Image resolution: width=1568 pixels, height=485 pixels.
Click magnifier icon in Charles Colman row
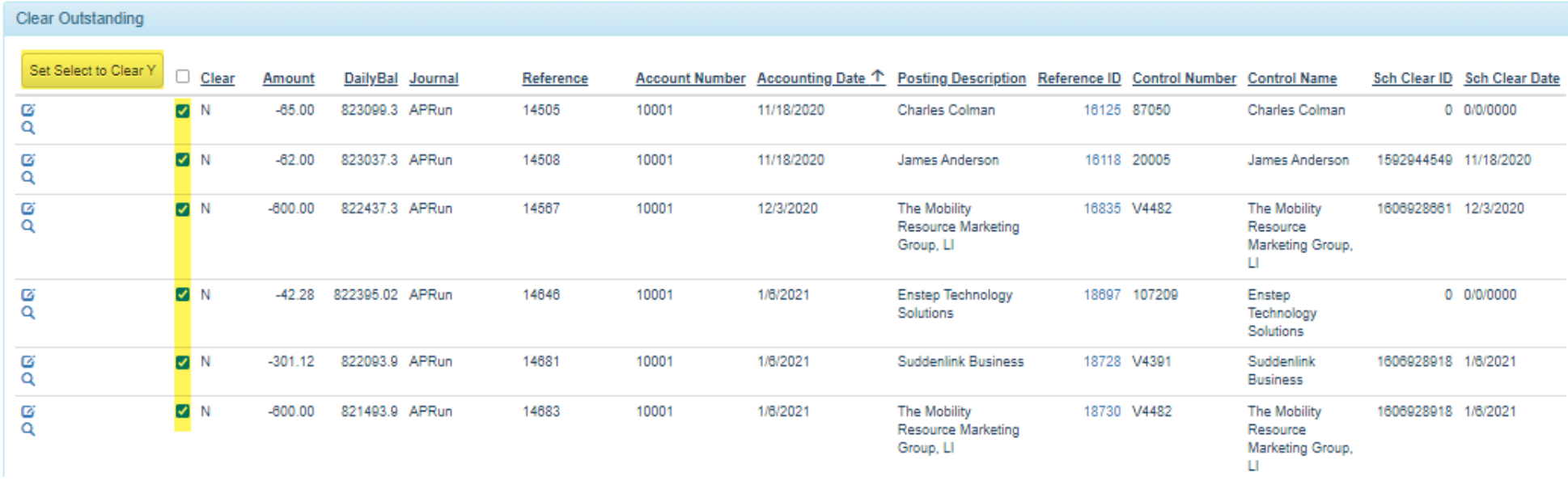28,128
